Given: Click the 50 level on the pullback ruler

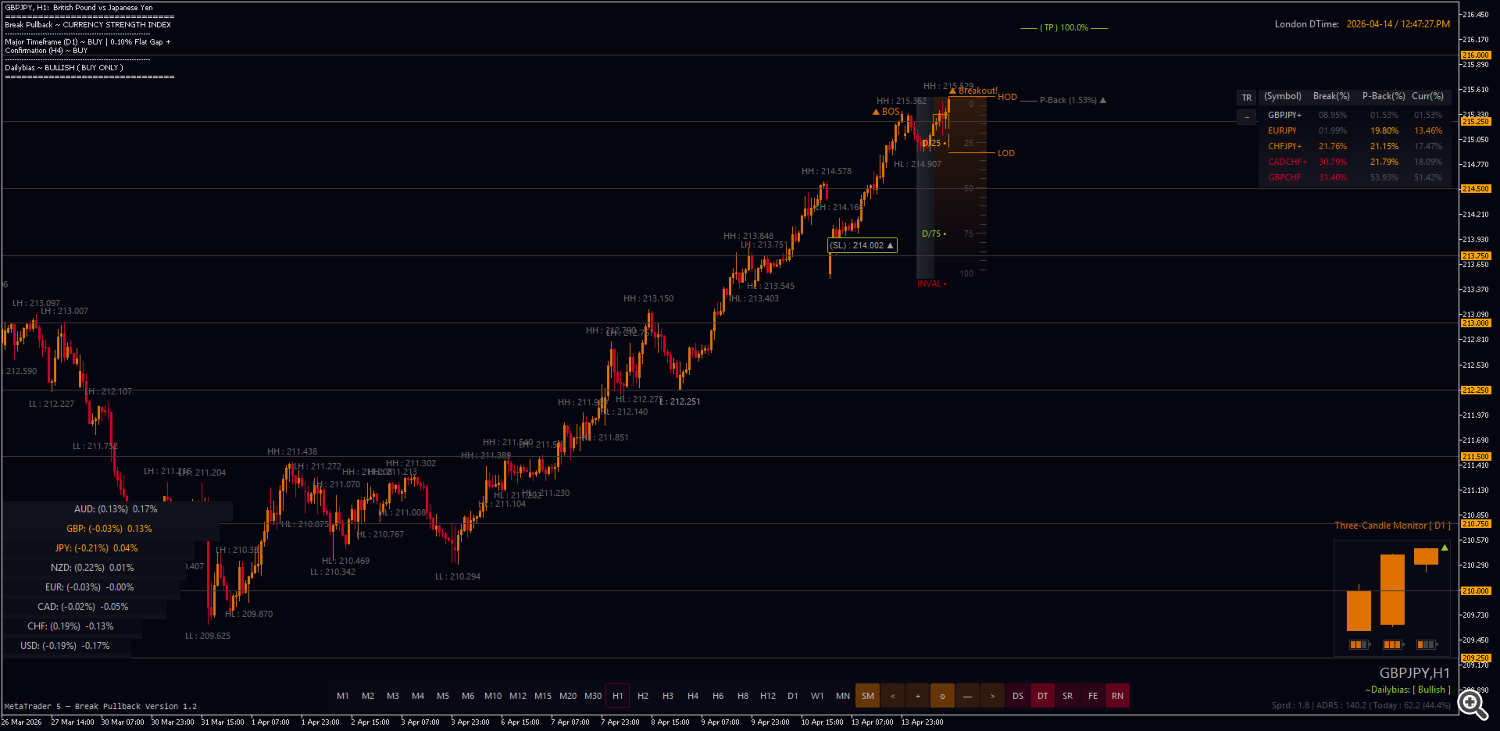Looking at the screenshot, I should [x=970, y=187].
